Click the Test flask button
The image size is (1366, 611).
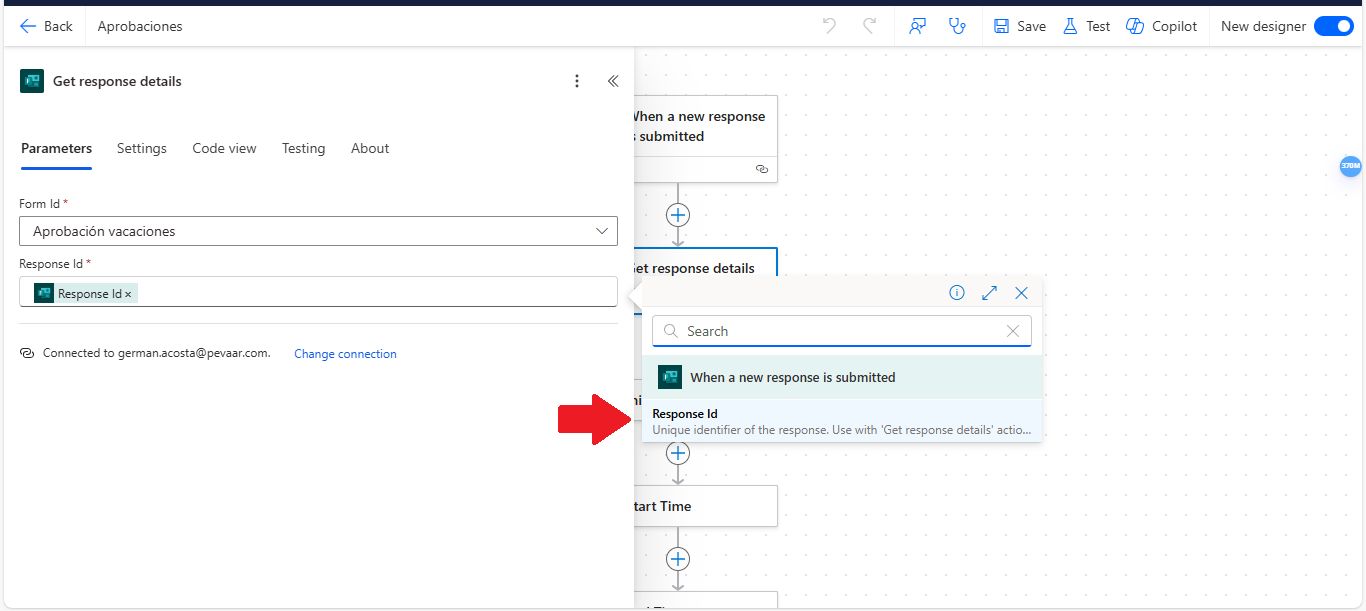coord(1086,27)
